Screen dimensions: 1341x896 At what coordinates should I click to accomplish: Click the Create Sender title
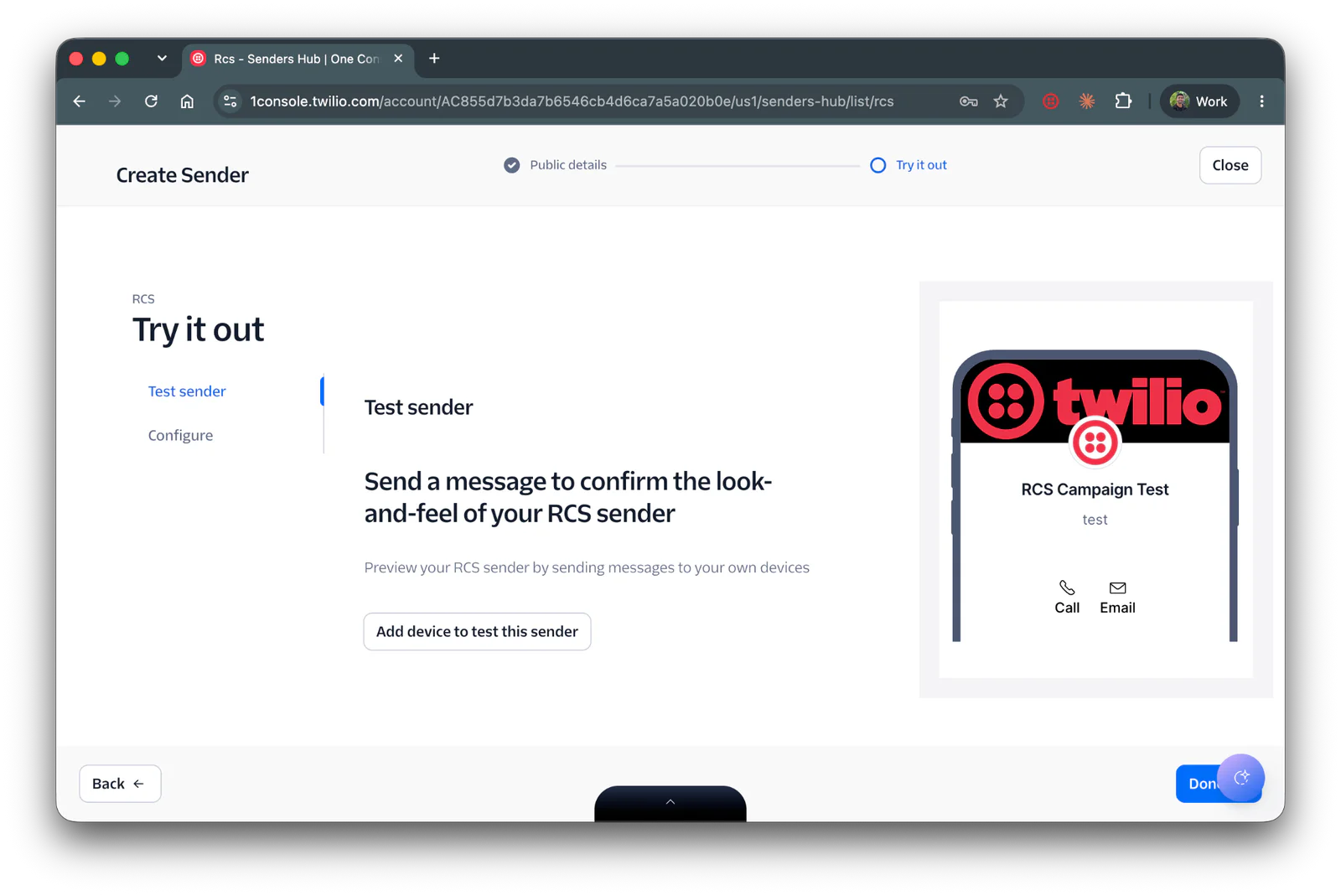point(182,175)
